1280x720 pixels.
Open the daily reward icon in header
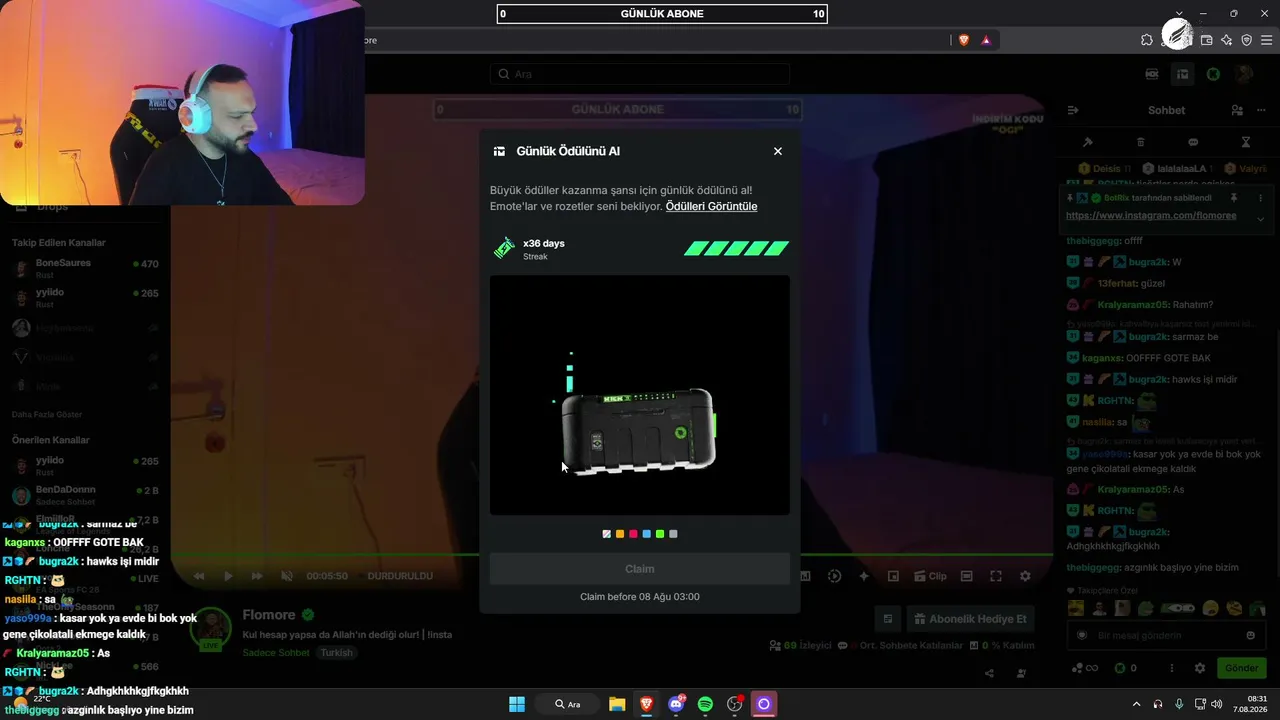pyautogui.click(x=1182, y=74)
